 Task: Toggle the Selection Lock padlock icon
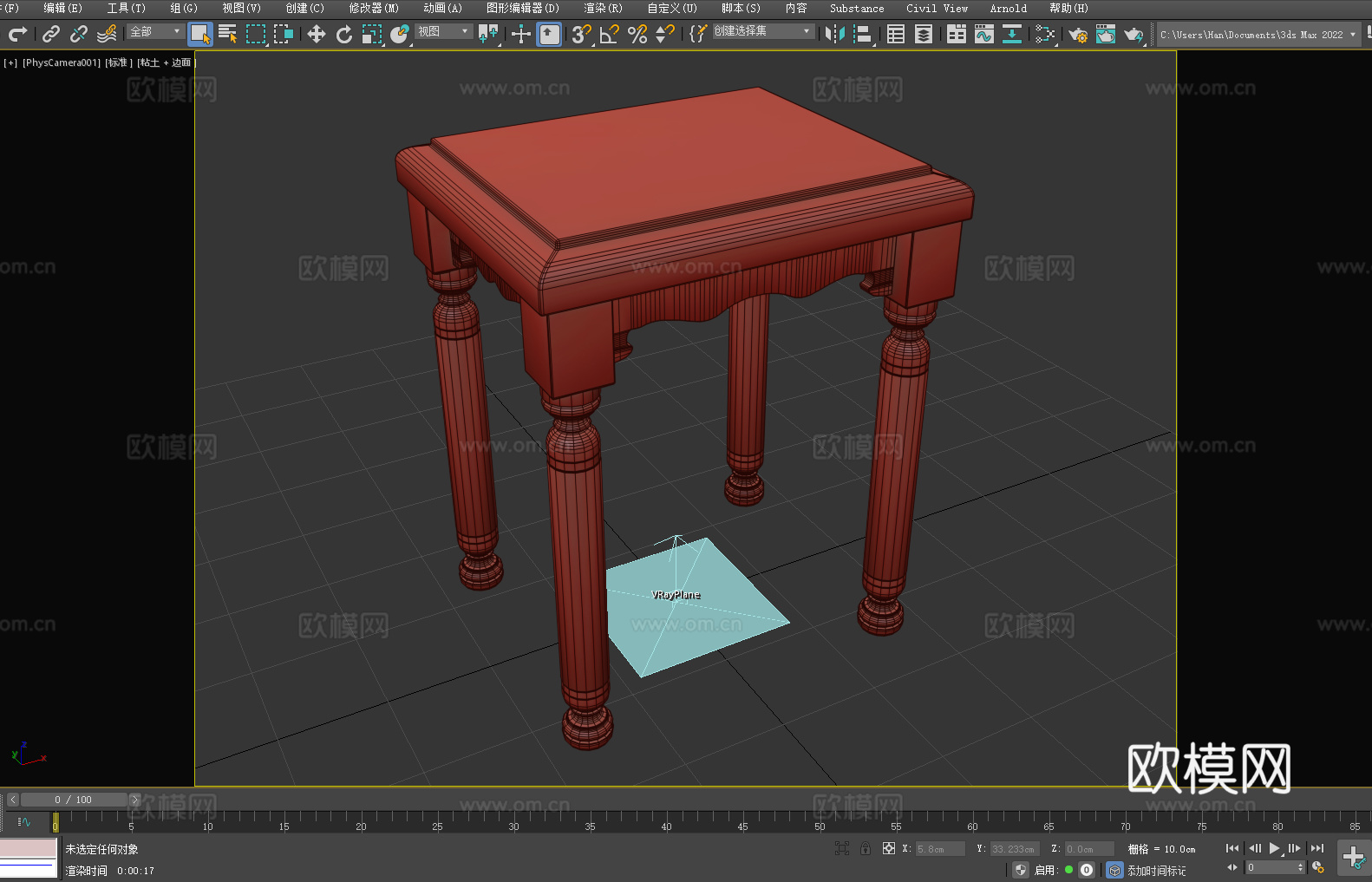[x=866, y=848]
